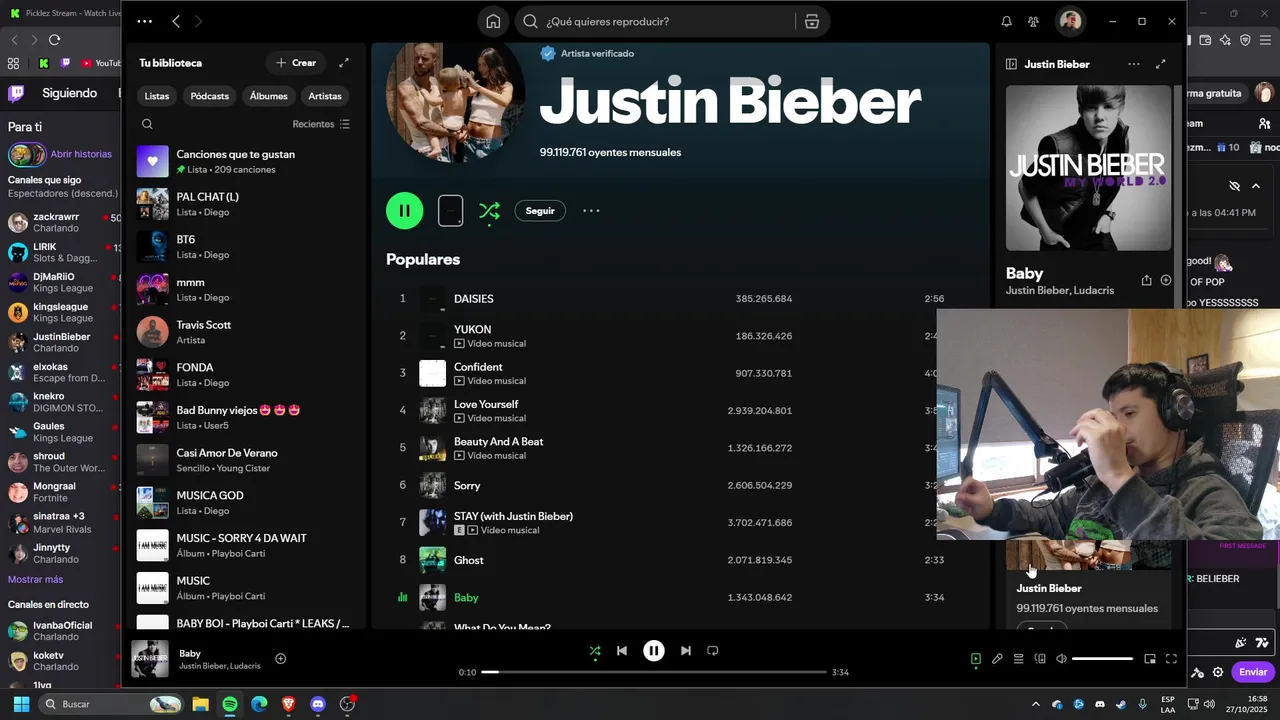The height and width of the screenshot is (720, 1280).
Task: Search within Tu biblioteca
Action: pos(147,124)
